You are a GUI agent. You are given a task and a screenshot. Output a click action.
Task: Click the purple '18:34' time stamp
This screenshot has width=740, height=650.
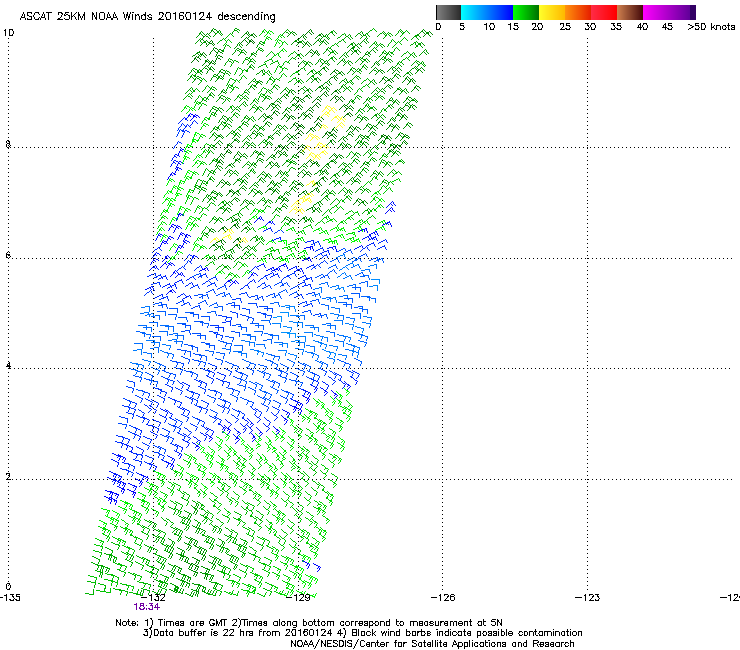[147, 607]
